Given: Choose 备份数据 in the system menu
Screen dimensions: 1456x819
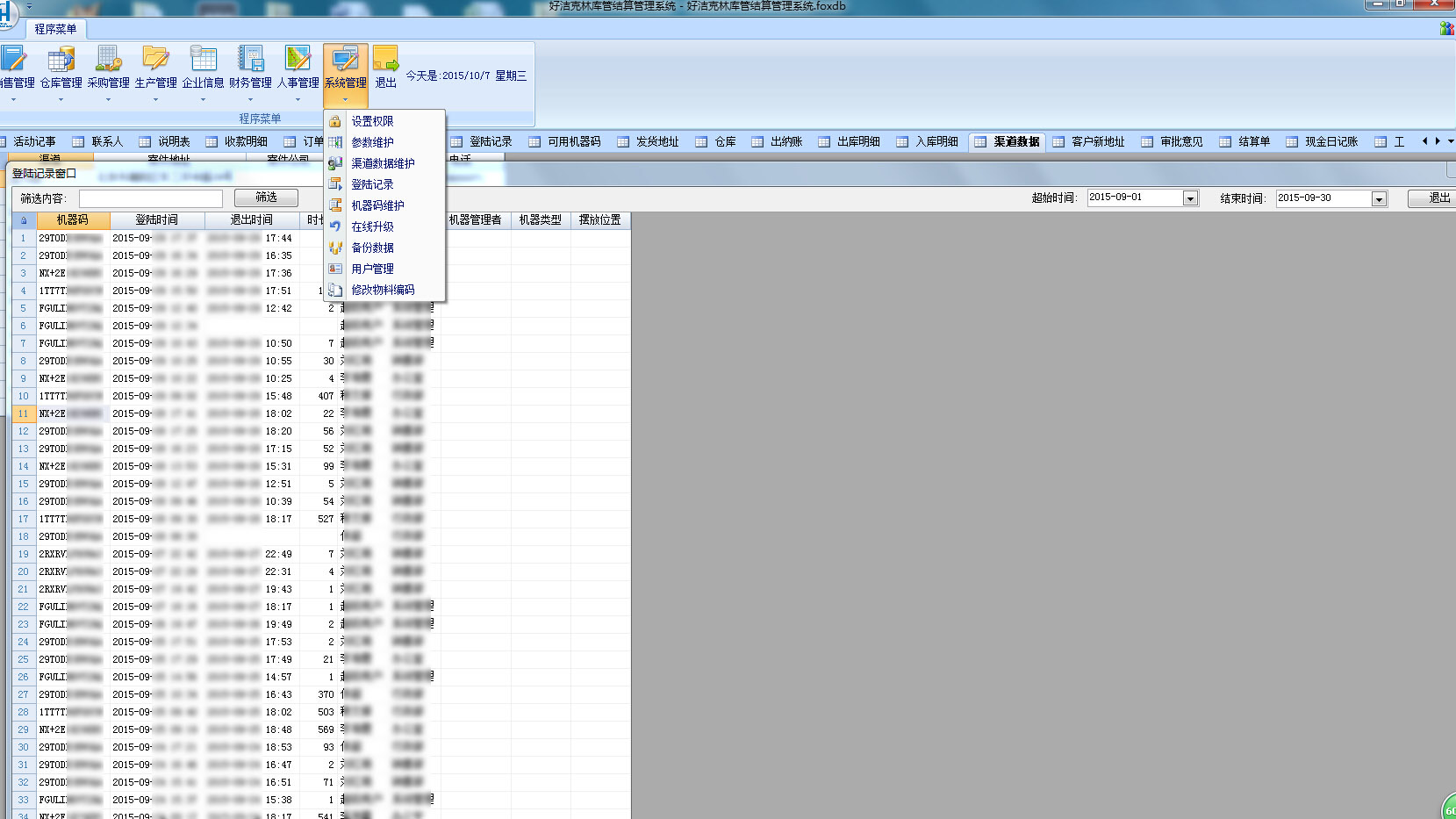Looking at the screenshot, I should click(372, 248).
